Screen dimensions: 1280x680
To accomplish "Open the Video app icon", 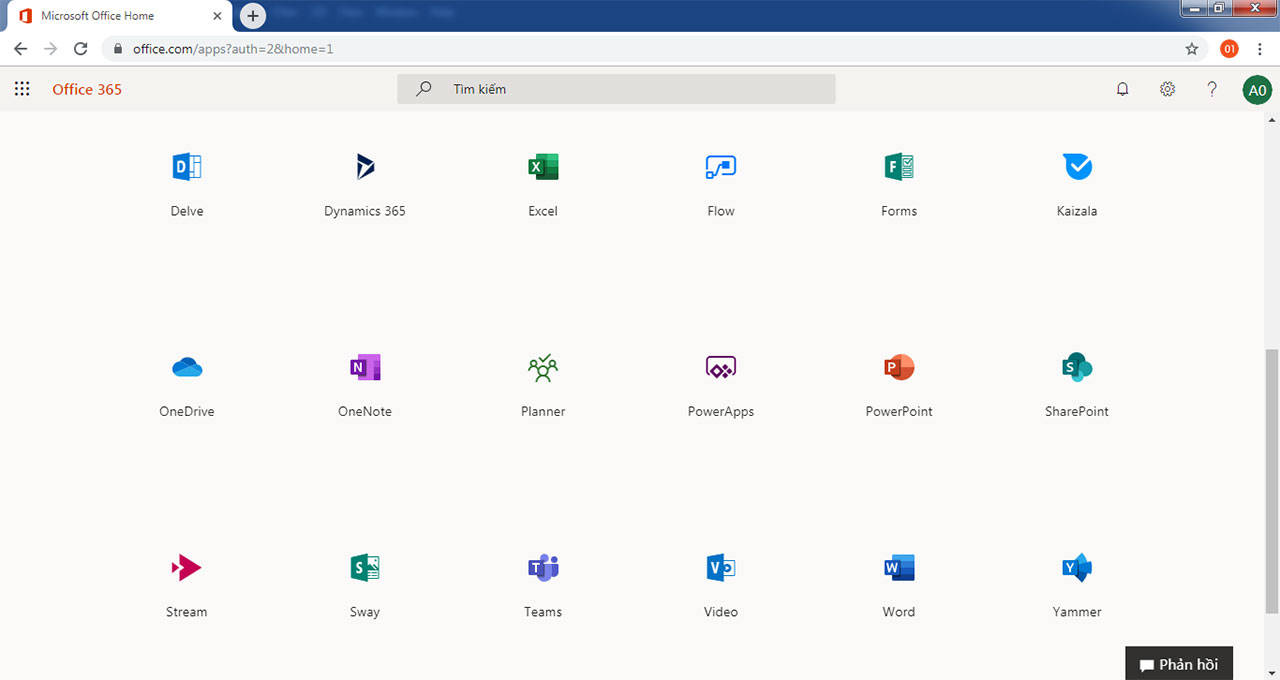I will pos(721,568).
